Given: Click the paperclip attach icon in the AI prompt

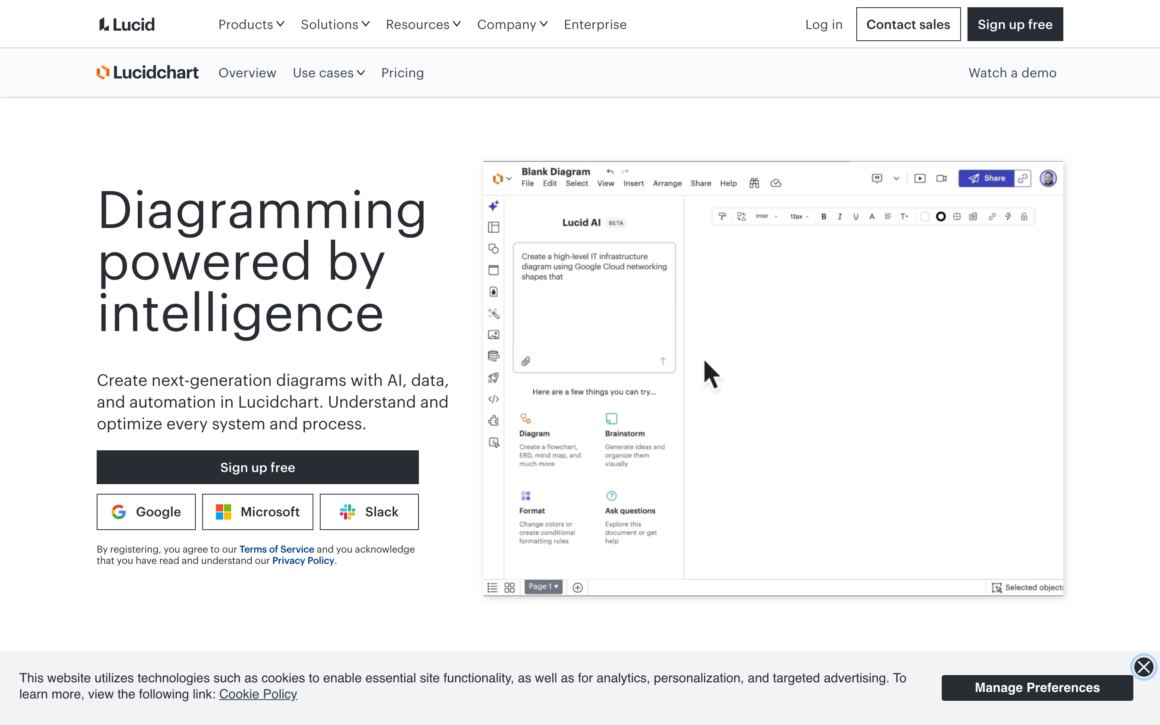Looking at the screenshot, I should [526, 362].
